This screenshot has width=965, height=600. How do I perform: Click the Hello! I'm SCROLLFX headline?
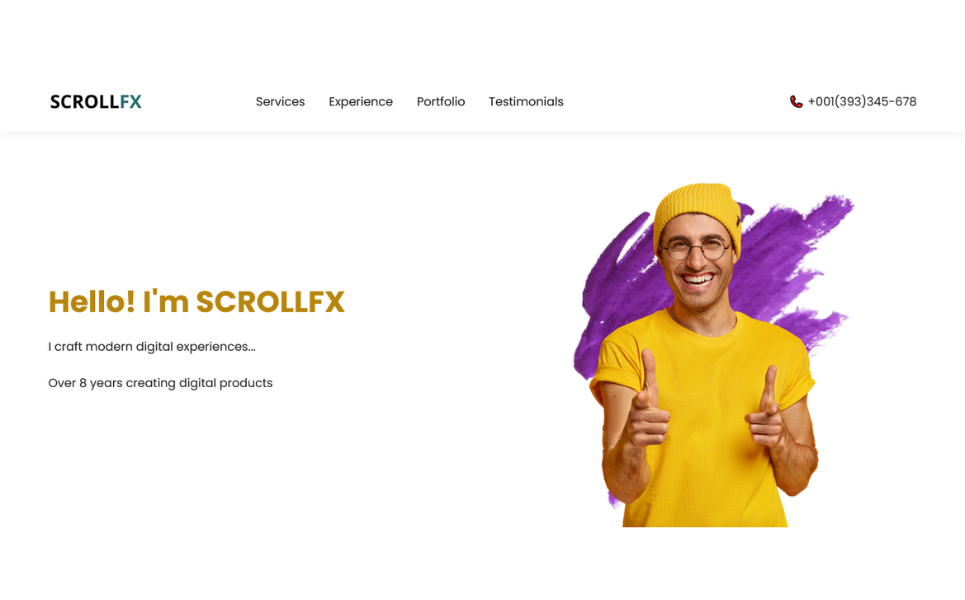[x=196, y=302]
